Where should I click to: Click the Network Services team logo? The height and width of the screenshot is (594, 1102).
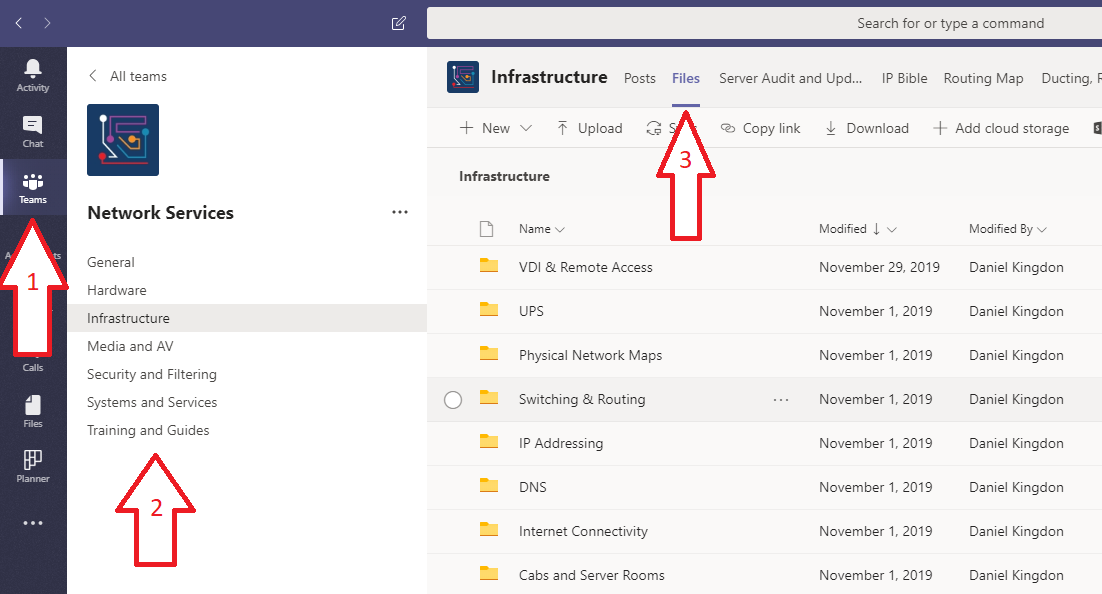point(123,140)
